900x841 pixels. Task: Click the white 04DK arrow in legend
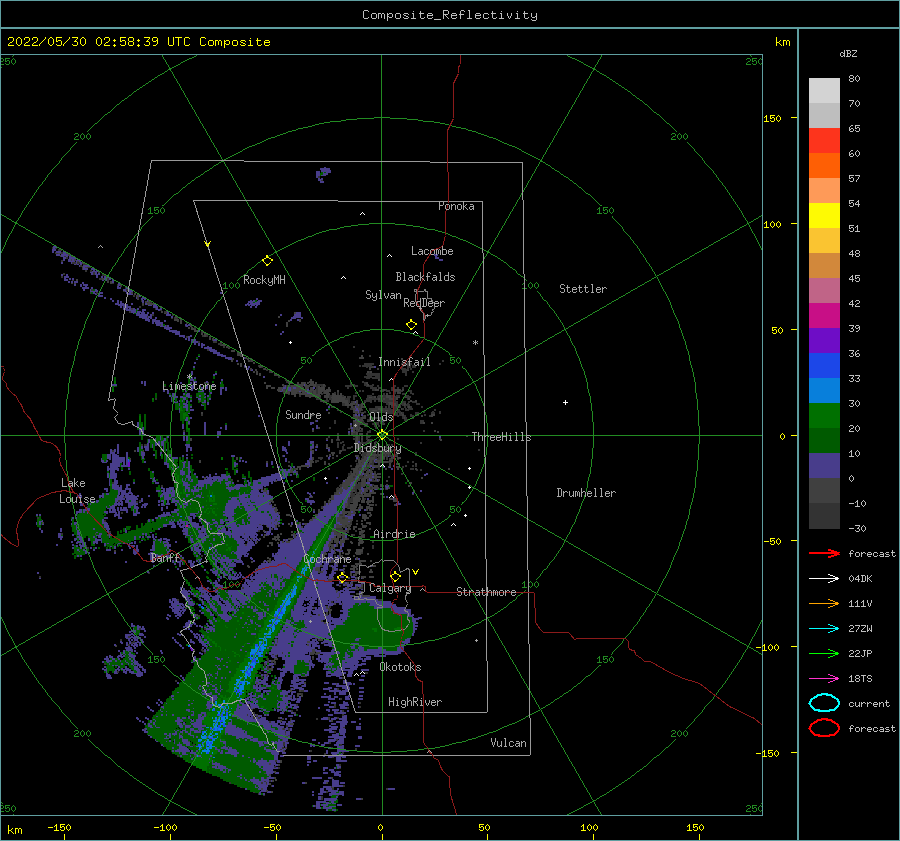(824, 579)
